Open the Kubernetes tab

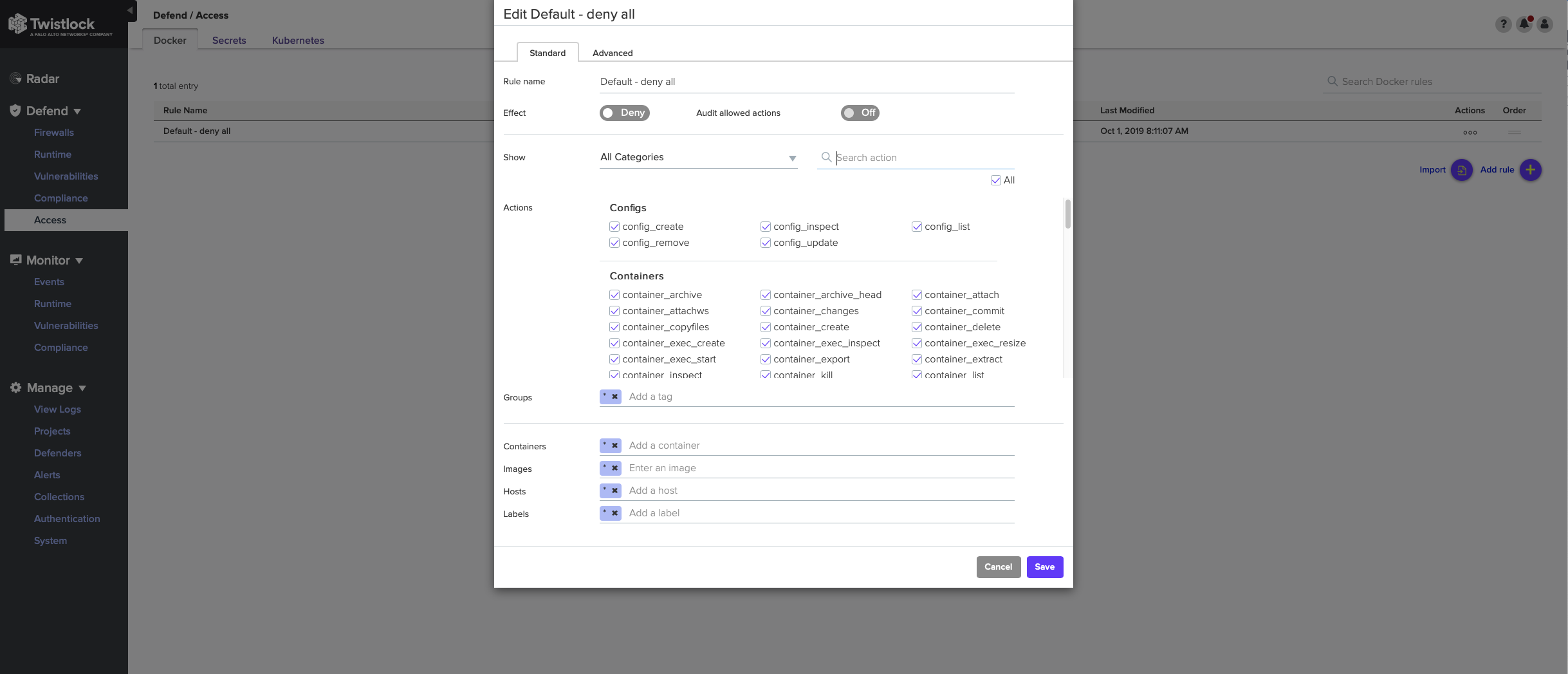pyautogui.click(x=298, y=40)
